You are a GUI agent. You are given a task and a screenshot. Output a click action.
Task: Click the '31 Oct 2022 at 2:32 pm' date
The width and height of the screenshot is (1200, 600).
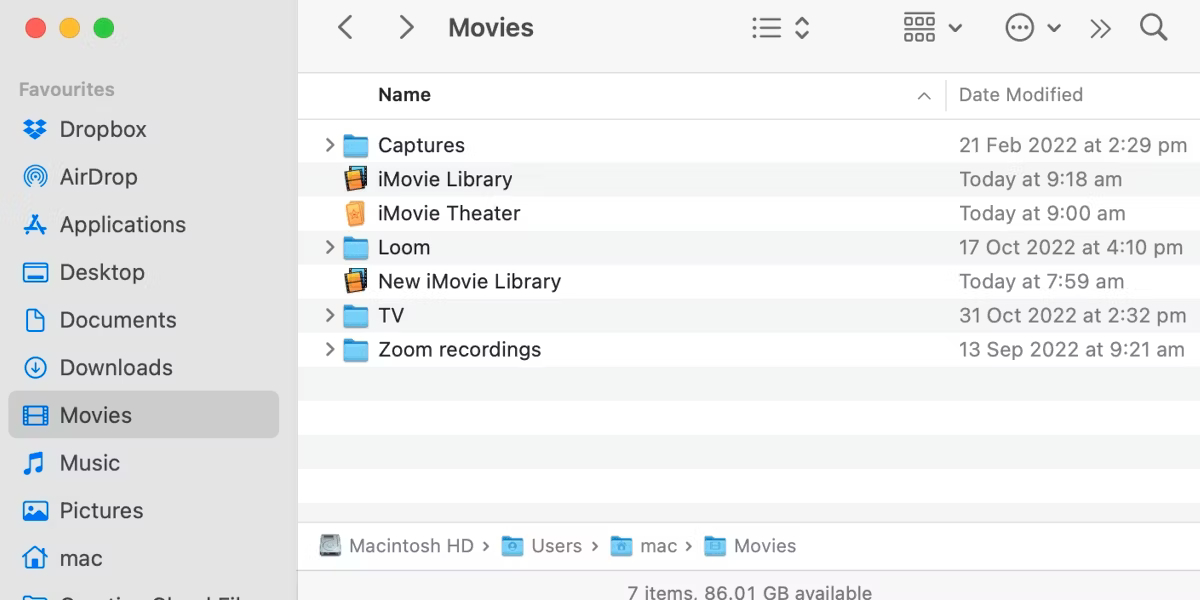pyautogui.click(x=1073, y=315)
